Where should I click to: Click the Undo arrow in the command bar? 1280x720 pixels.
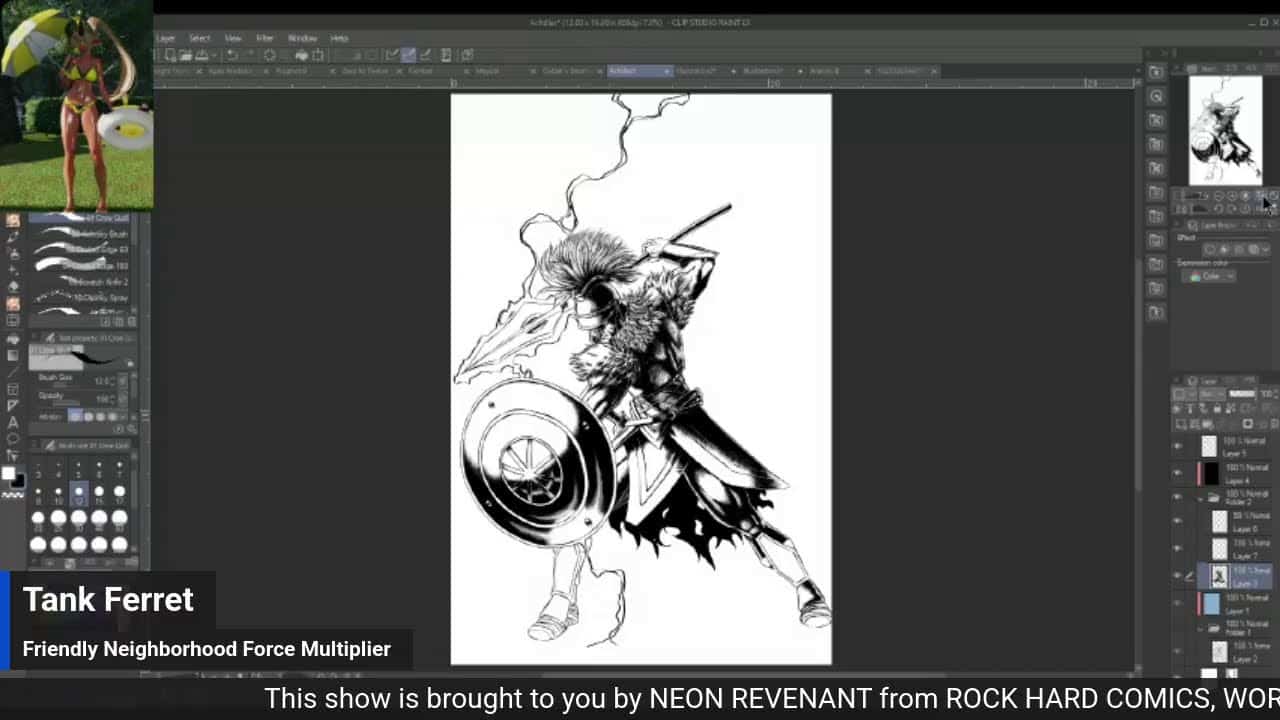[x=233, y=55]
